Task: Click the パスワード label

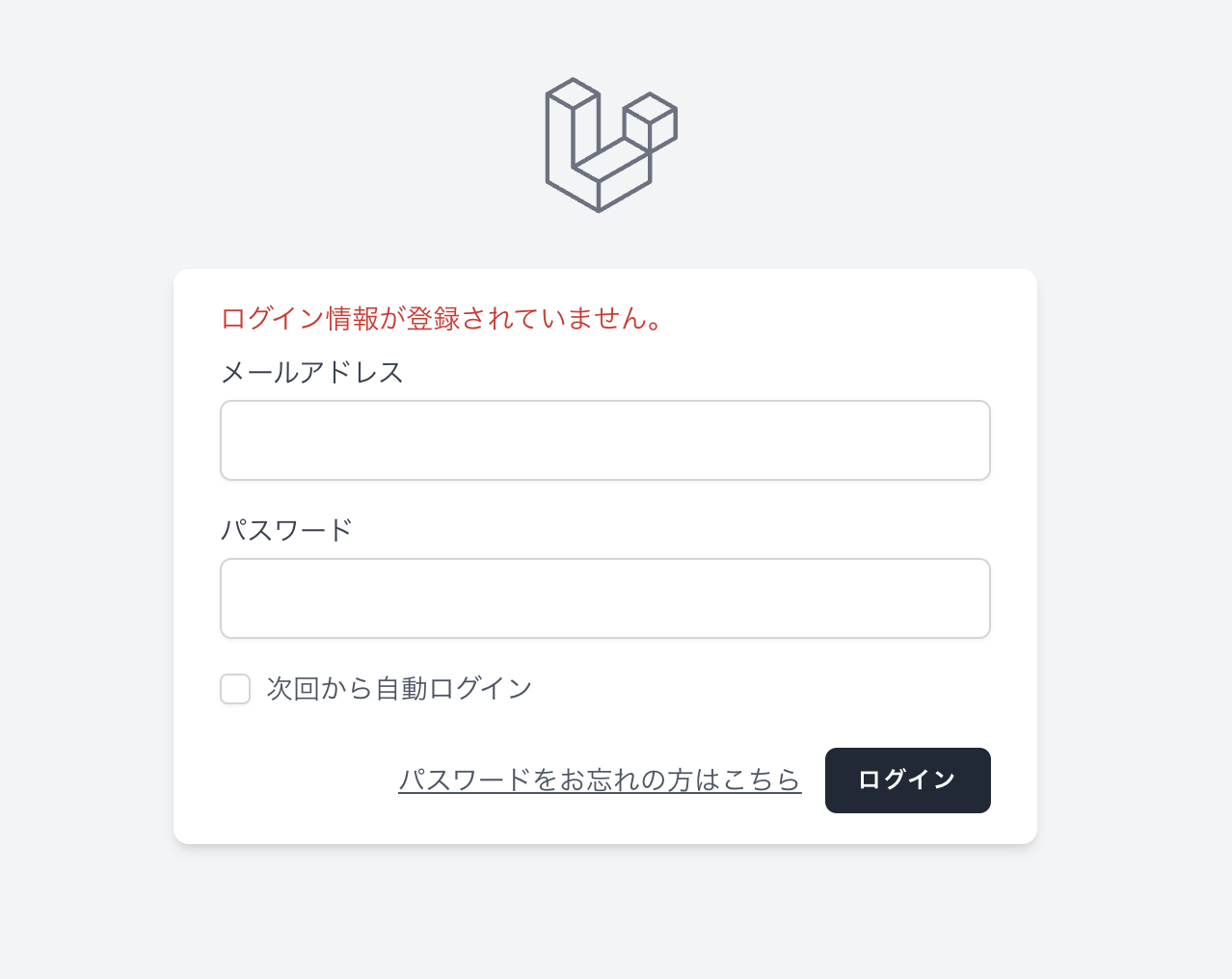Action: pyautogui.click(x=286, y=529)
